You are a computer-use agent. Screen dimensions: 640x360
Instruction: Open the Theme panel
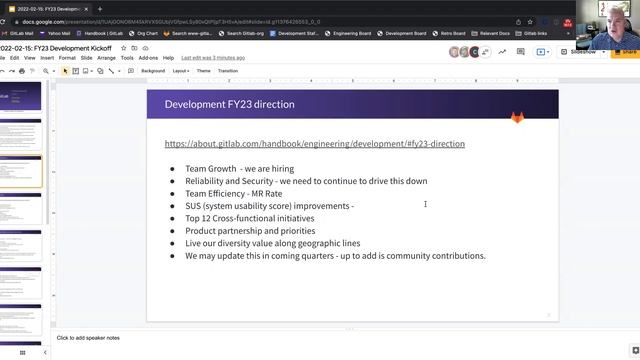(x=203, y=71)
